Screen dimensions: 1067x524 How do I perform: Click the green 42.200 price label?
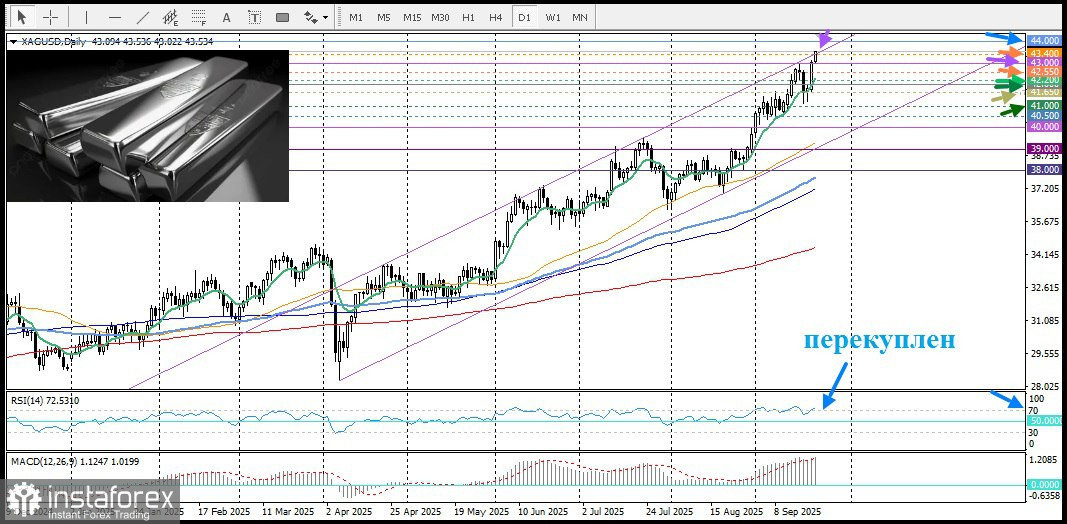(x=1044, y=80)
